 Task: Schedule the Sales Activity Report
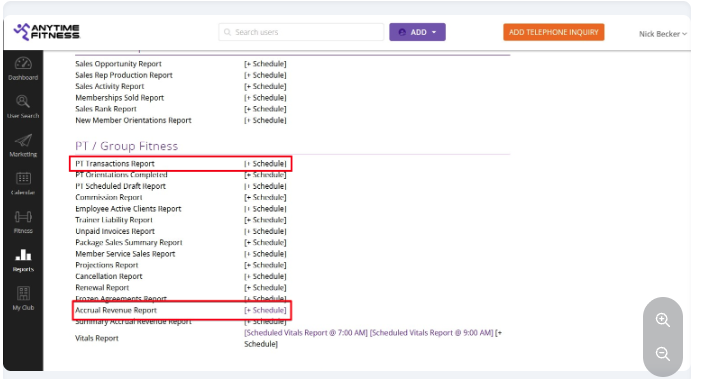(x=265, y=86)
